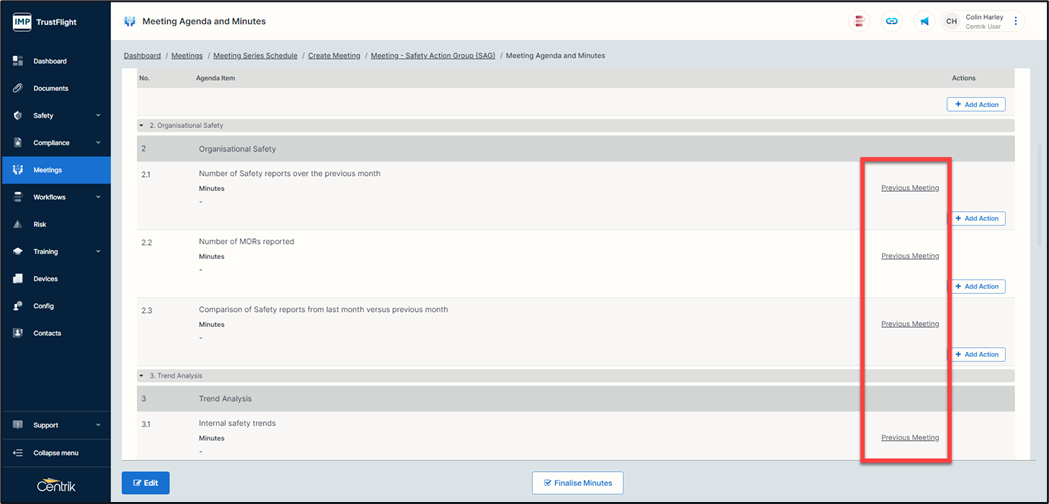Open announcements via the megaphone icon

pos(925,21)
